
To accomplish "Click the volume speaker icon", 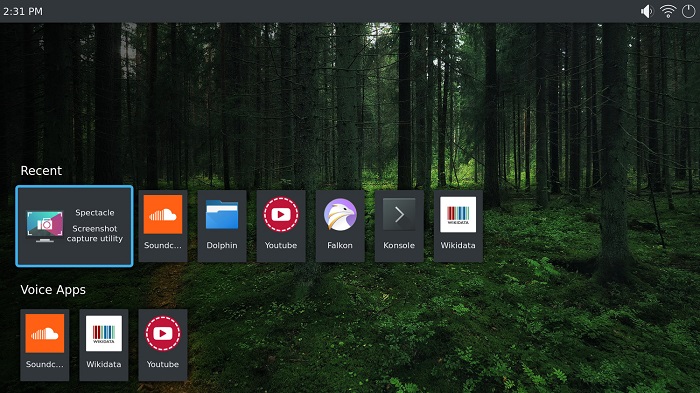I will tap(647, 11).
